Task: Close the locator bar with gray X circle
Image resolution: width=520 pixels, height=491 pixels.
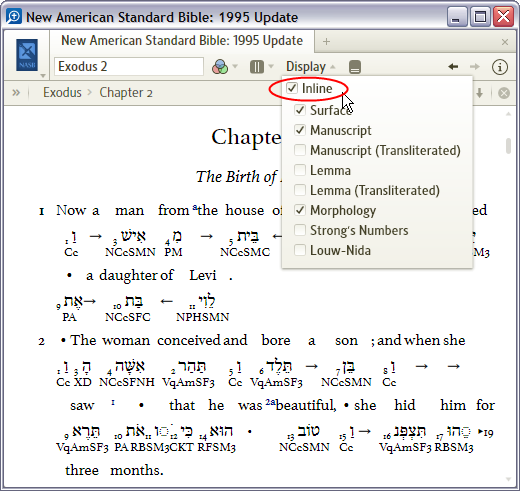Action: tap(504, 93)
